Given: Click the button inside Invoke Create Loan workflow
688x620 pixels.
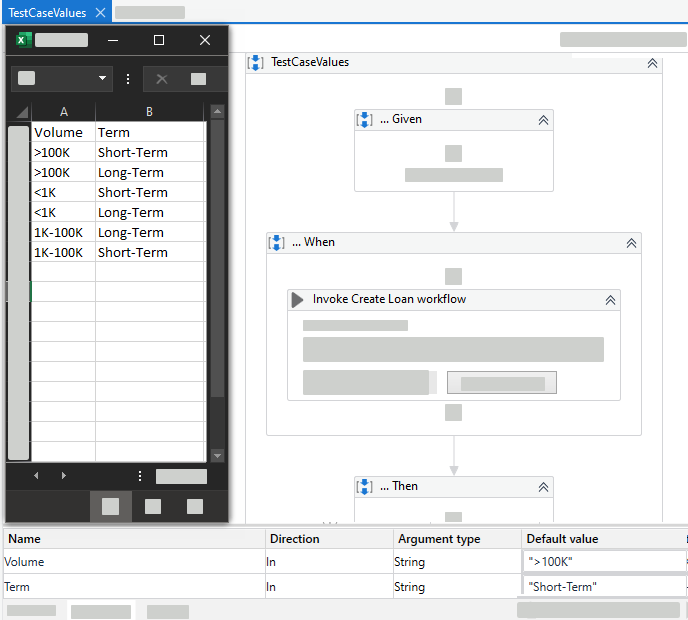Looking at the screenshot, I should (x=502, y=383).
